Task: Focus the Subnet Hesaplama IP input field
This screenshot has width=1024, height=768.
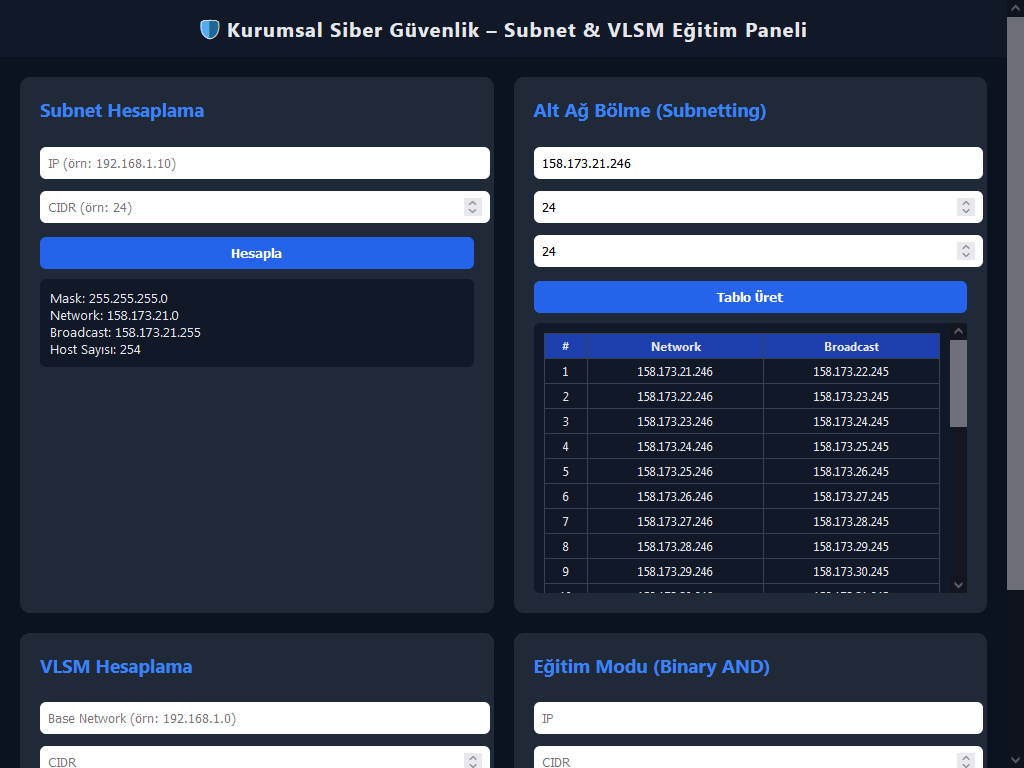Action: tap(264, 163)
